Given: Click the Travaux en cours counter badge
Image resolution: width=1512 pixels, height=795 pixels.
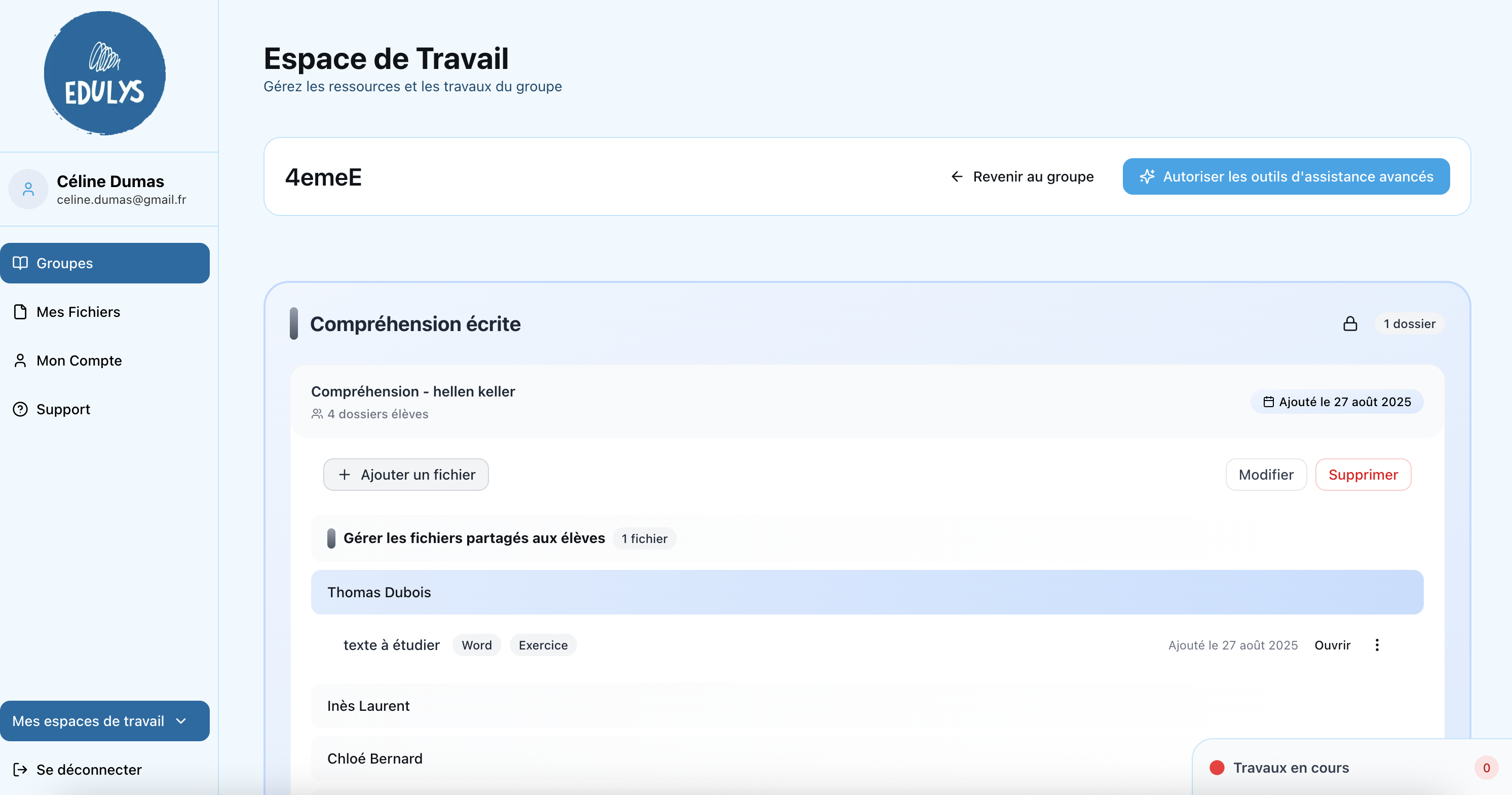Looking at the screenshot, I should tap(1486, 768).
